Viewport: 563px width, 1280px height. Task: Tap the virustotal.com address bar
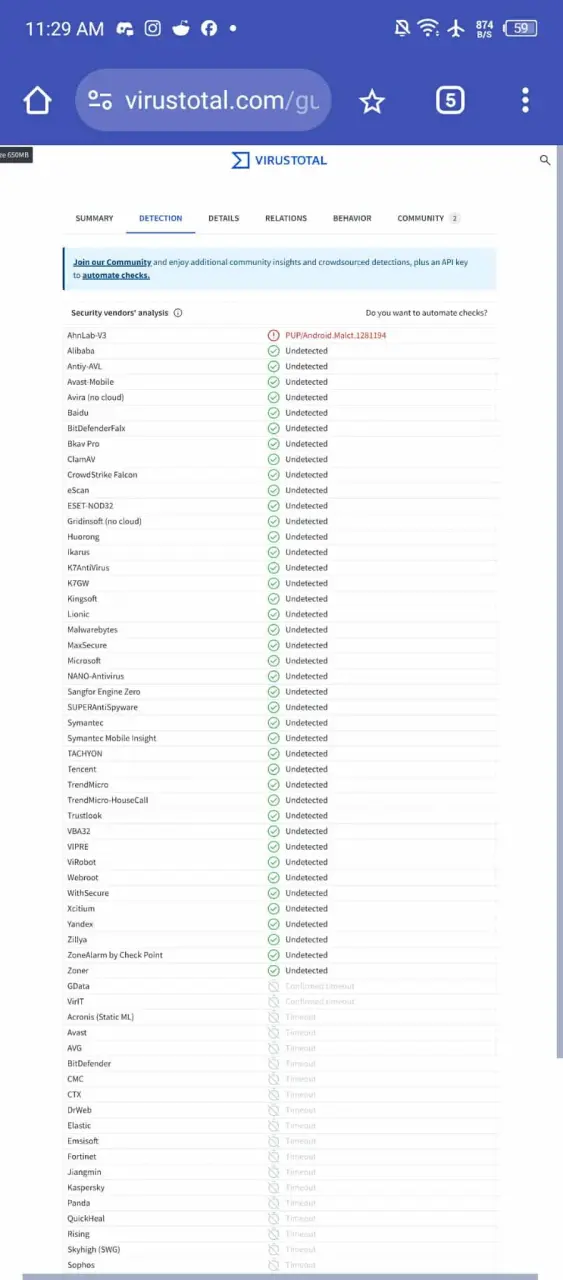tap(203, 100)
